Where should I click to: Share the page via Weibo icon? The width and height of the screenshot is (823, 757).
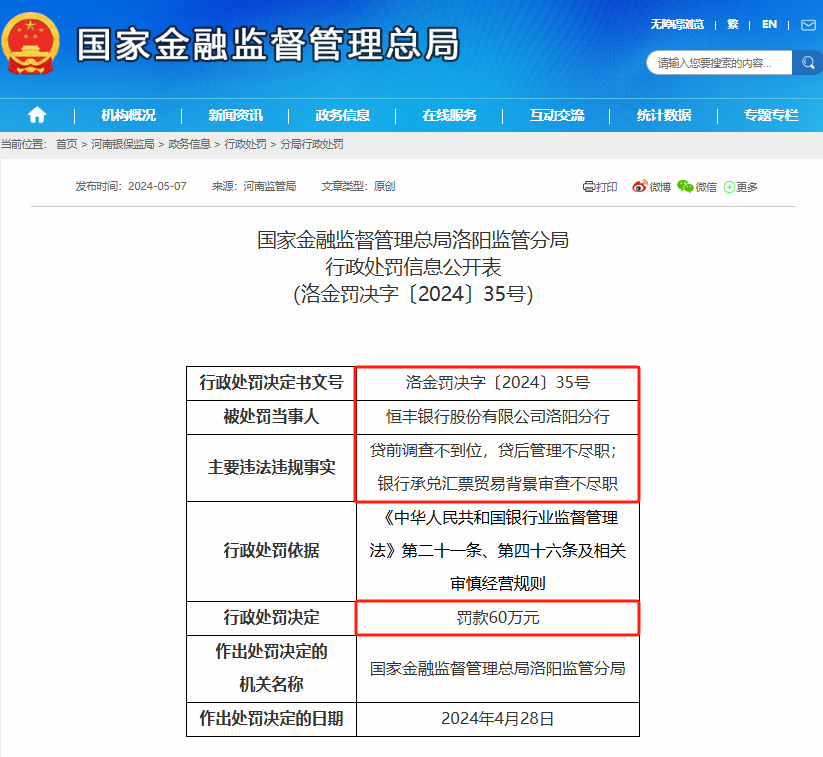[x=640, y=186]
